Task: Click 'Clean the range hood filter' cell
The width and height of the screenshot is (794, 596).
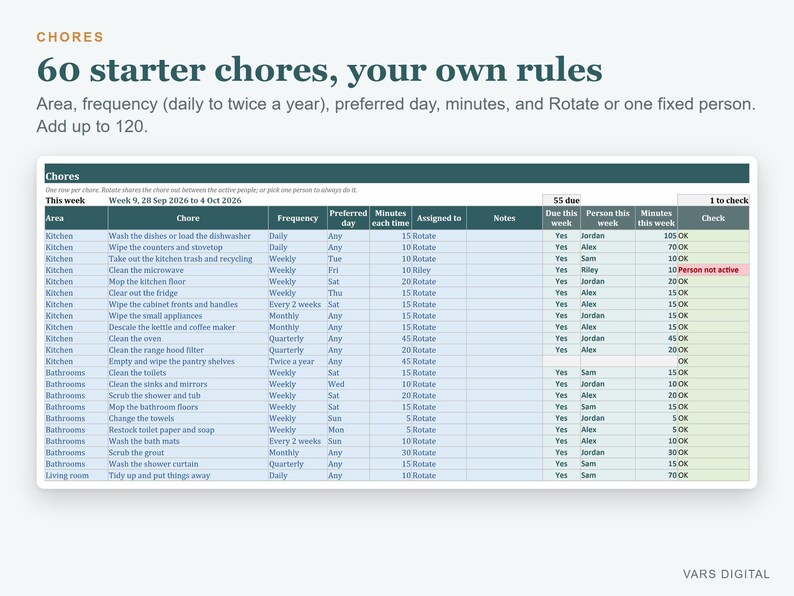Action: click(188, 350)
